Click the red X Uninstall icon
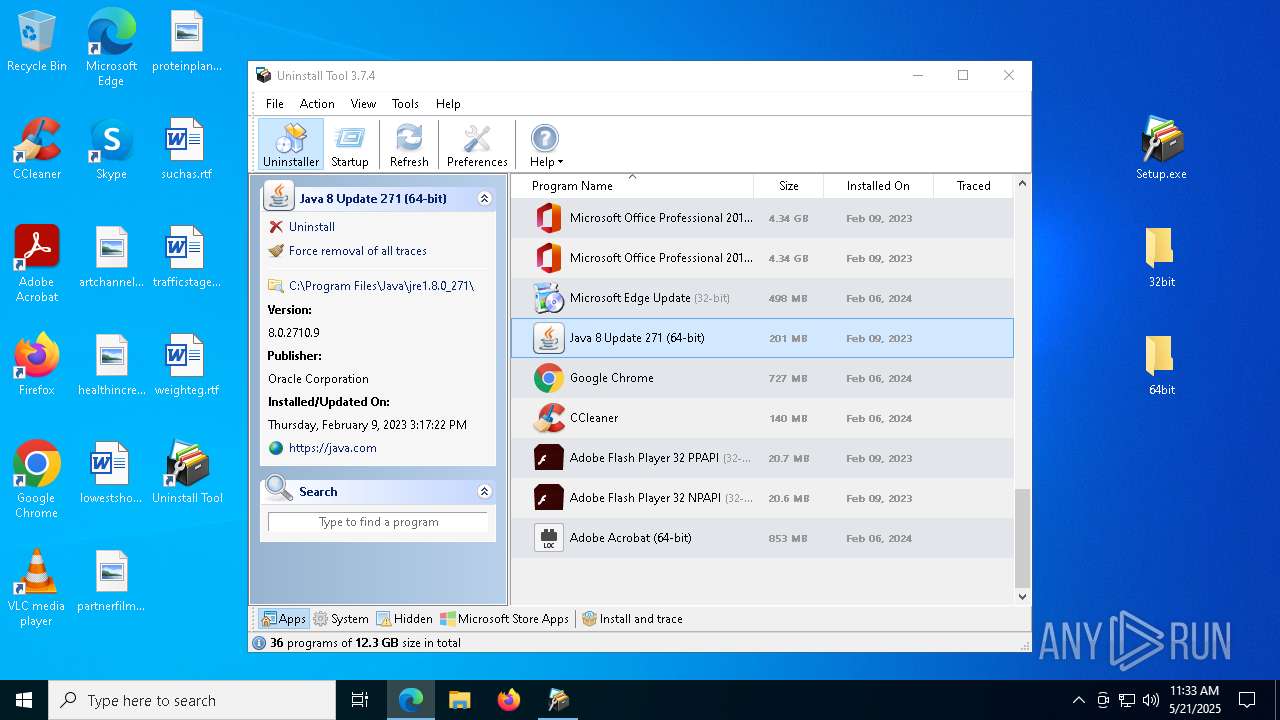This screenshot has width=1280, height=720. tap(276, 227)
